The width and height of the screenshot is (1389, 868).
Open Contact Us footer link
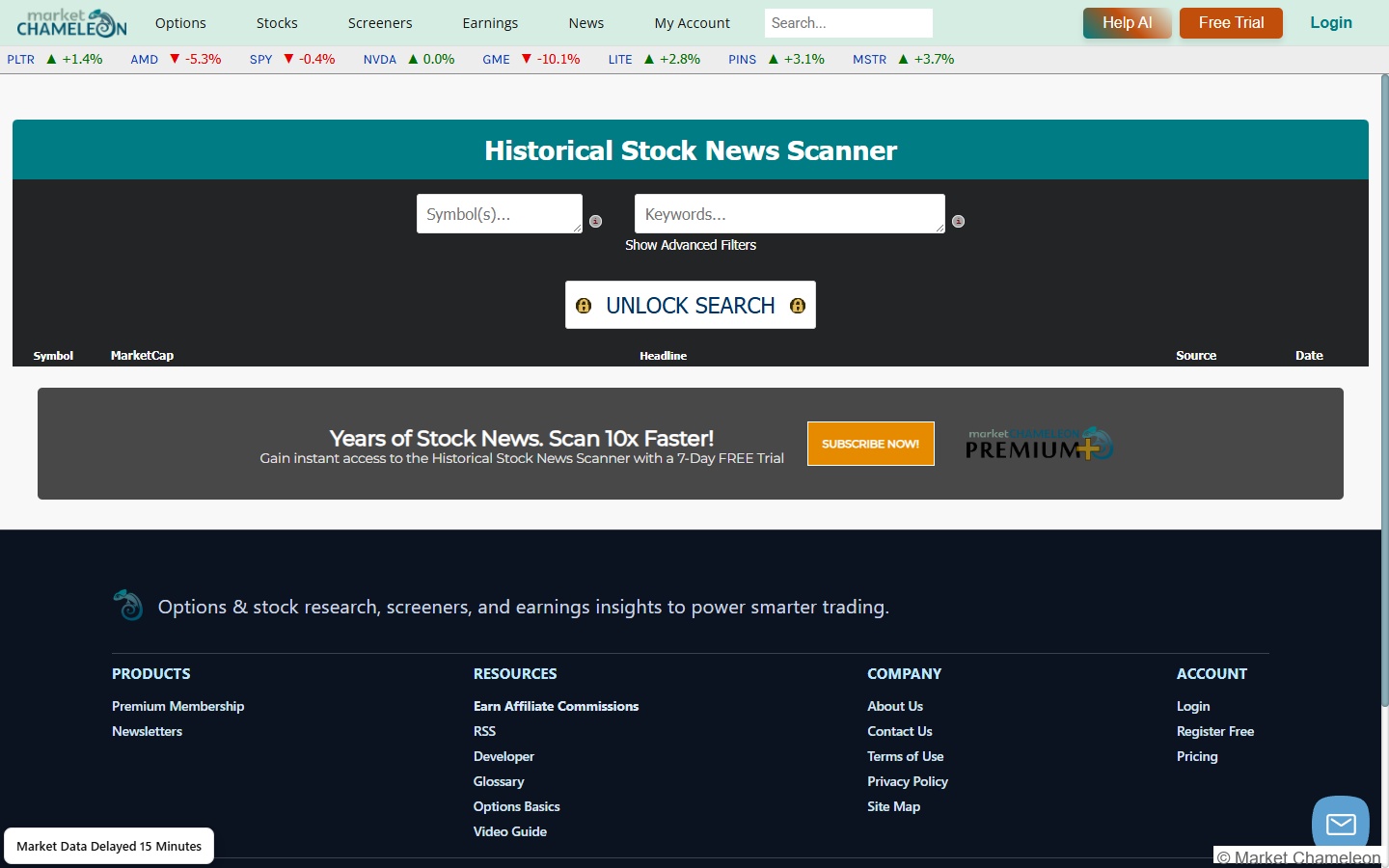900,731
